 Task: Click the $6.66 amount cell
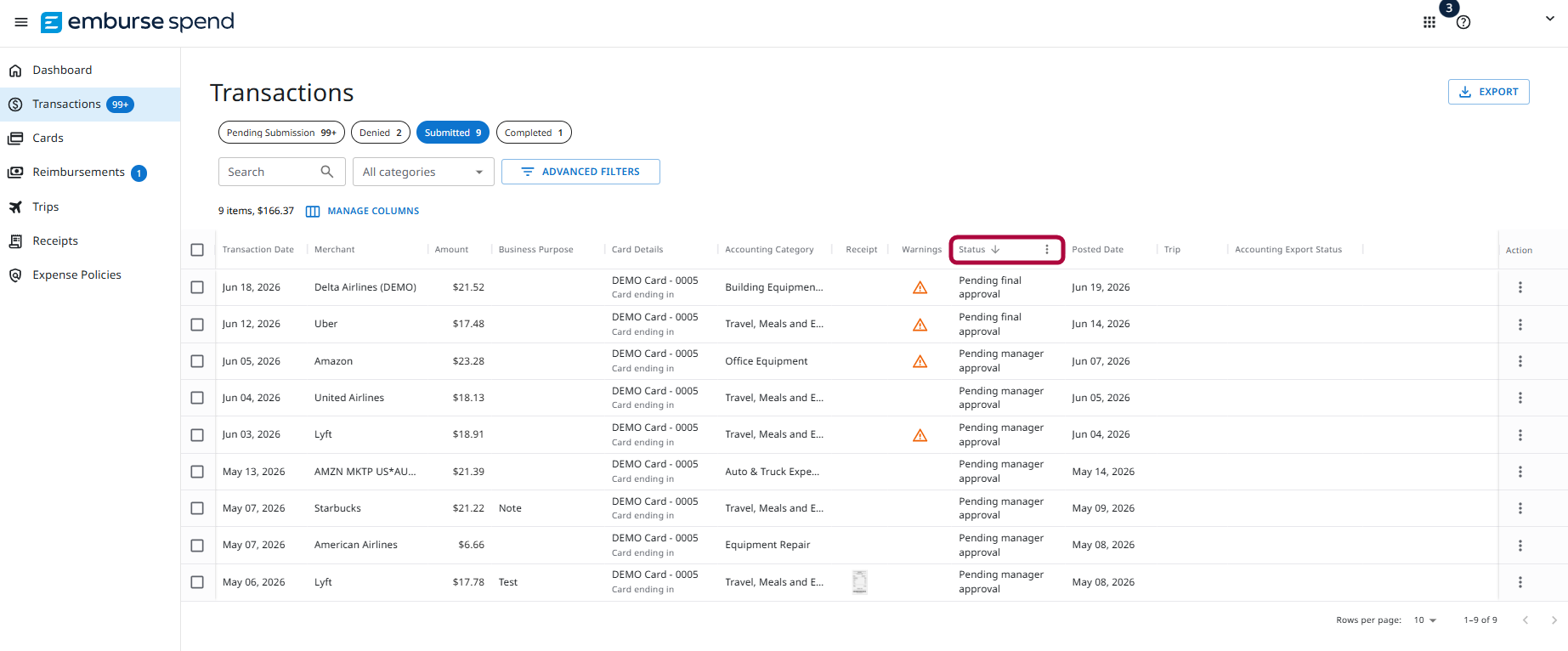471,545
